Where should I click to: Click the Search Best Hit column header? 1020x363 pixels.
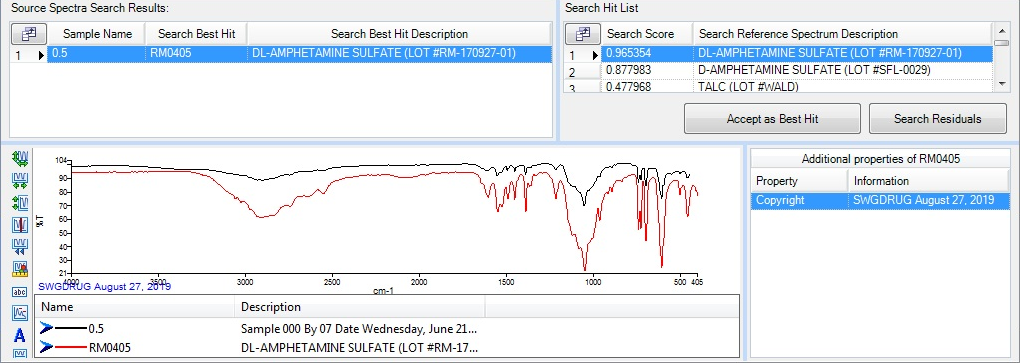[196, 34]
